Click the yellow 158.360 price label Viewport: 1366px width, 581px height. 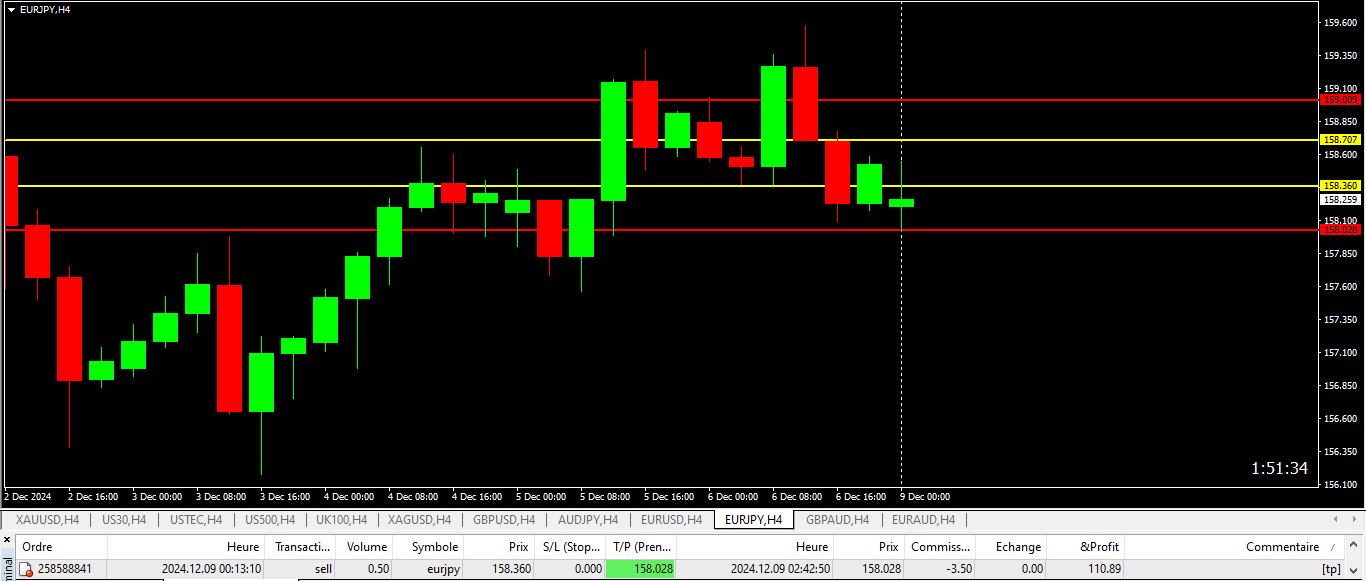pos(1340,185)
